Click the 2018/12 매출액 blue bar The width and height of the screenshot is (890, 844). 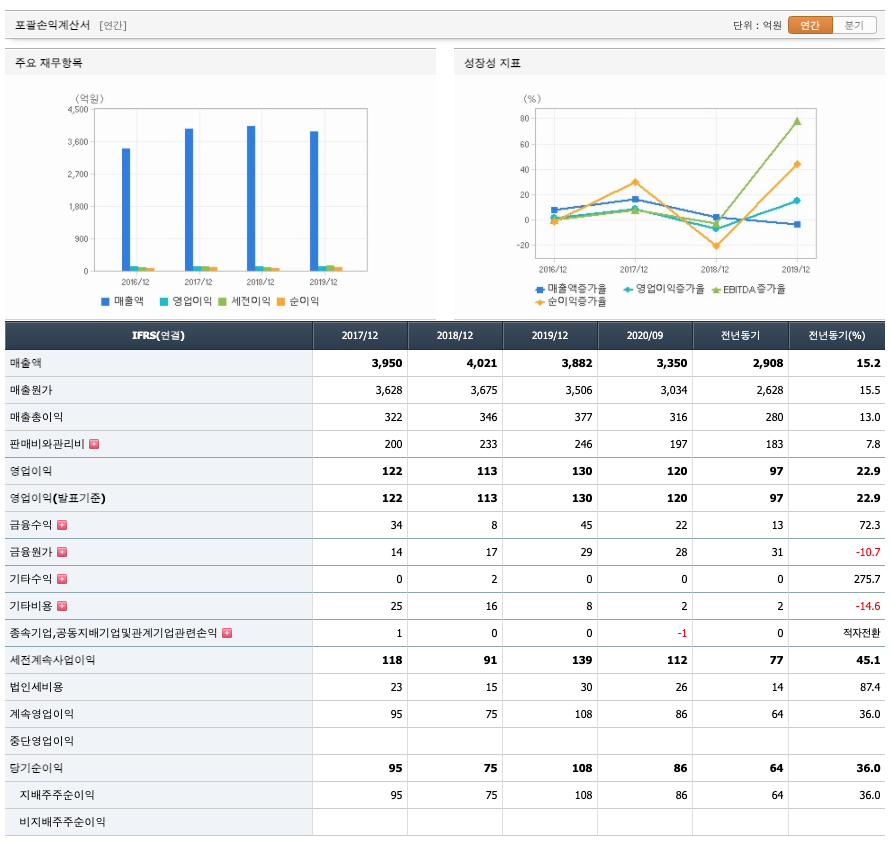pos(251,198)
